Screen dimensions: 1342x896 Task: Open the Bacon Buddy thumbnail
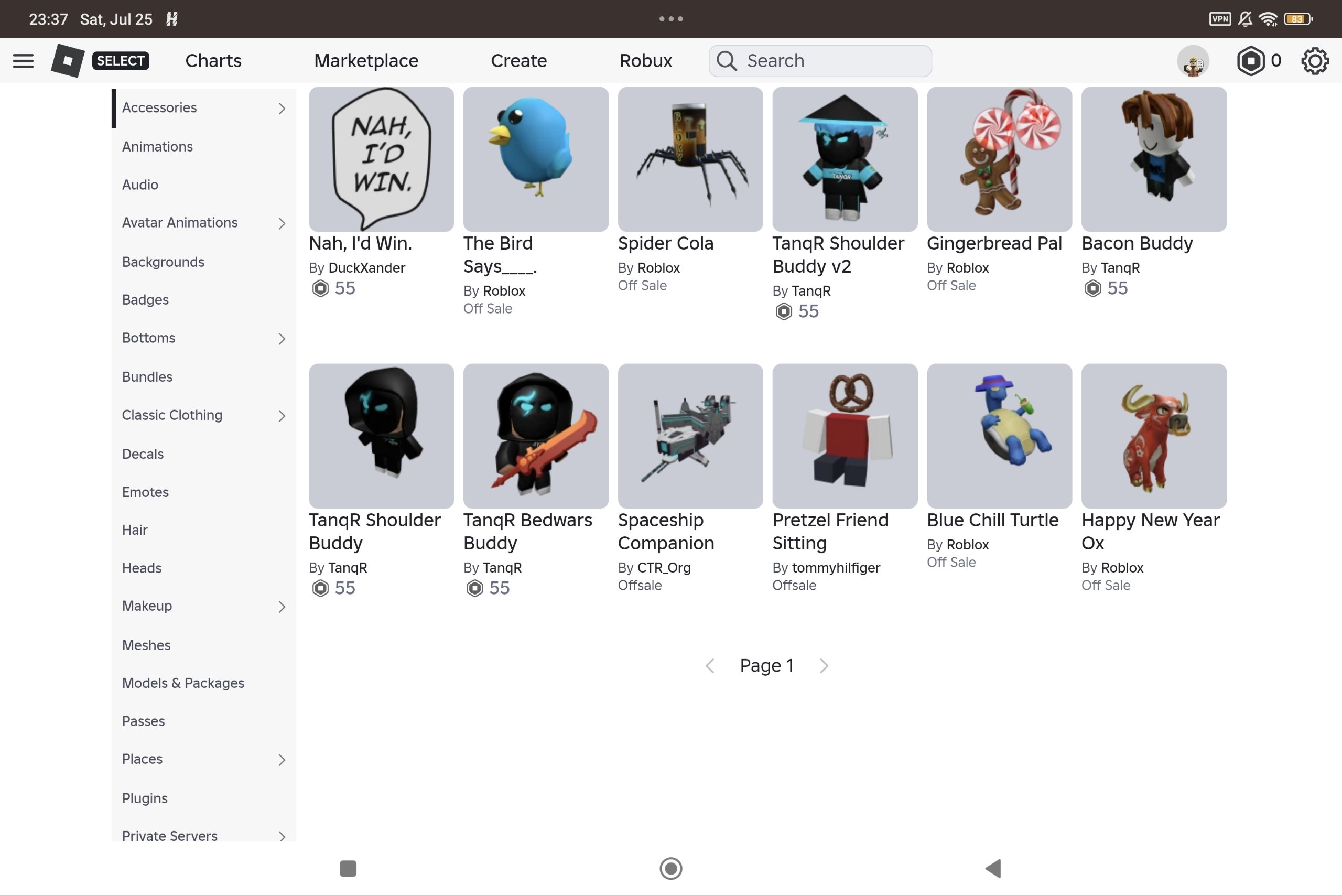pyautogui.click(x=1154, y=159)
